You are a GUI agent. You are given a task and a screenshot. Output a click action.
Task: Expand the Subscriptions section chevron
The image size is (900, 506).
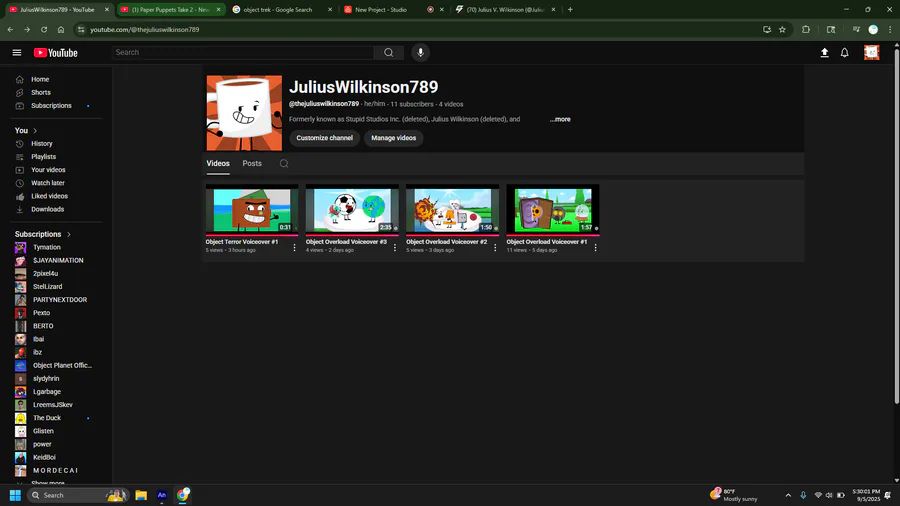click(x=69, y=234)
